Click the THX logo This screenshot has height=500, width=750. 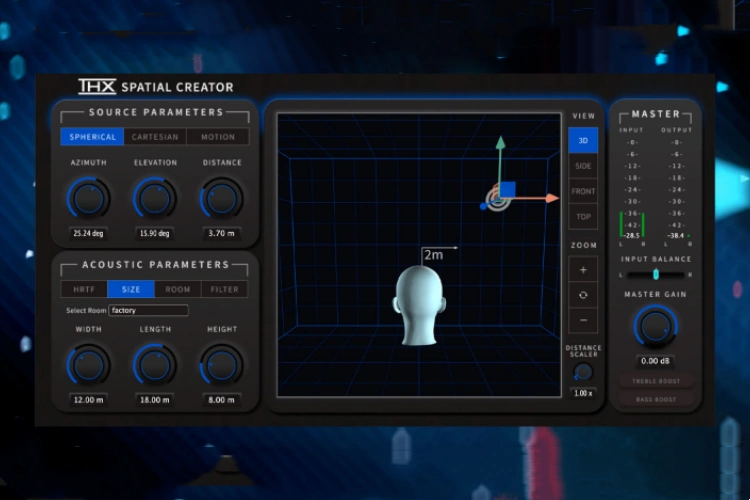97,87
